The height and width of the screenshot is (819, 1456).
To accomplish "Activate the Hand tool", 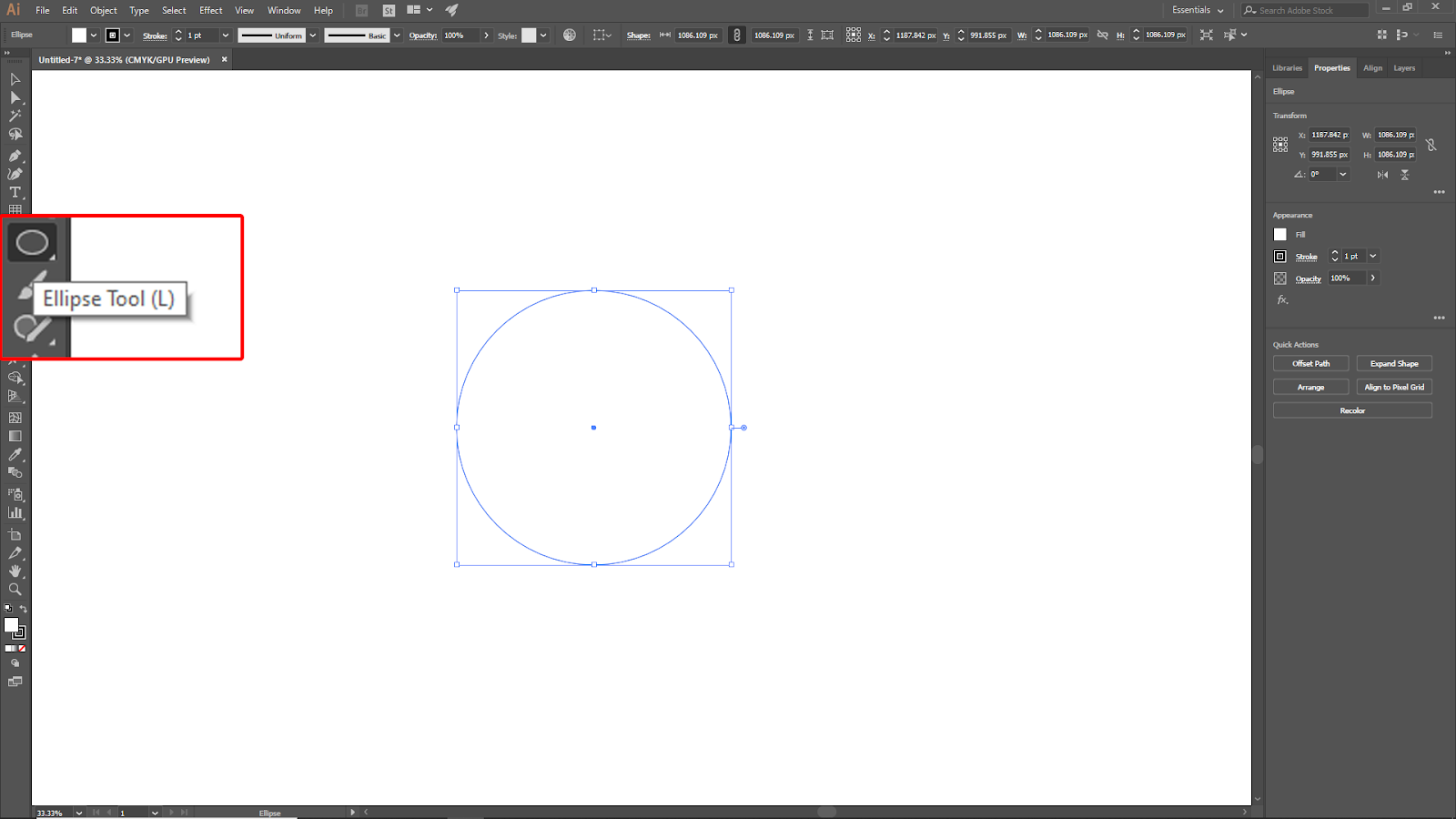I will (15, 571).
